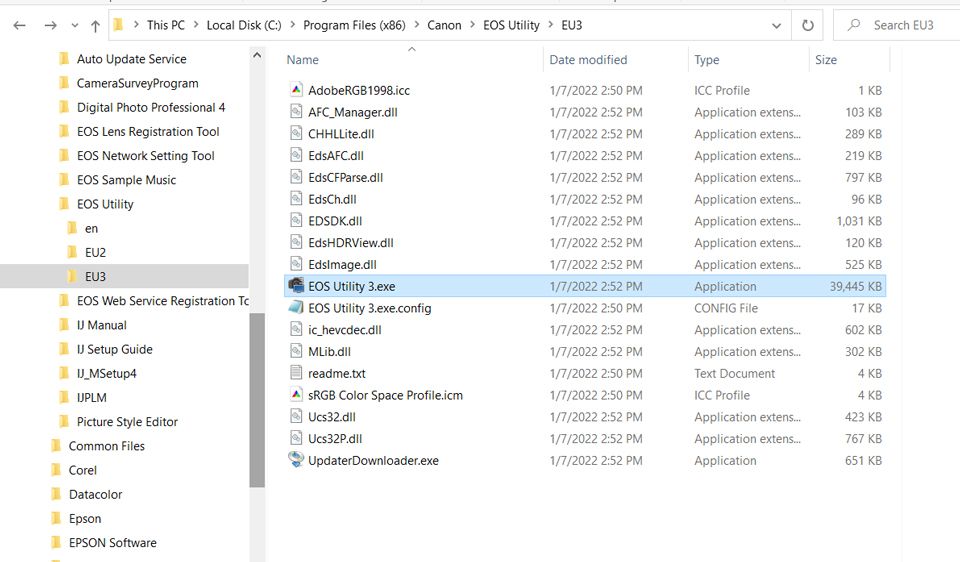This screenshot has height=562, width=960.
Task: Select the en subfolder in tree
Action: pyautogui.click(x=91, y=228)
